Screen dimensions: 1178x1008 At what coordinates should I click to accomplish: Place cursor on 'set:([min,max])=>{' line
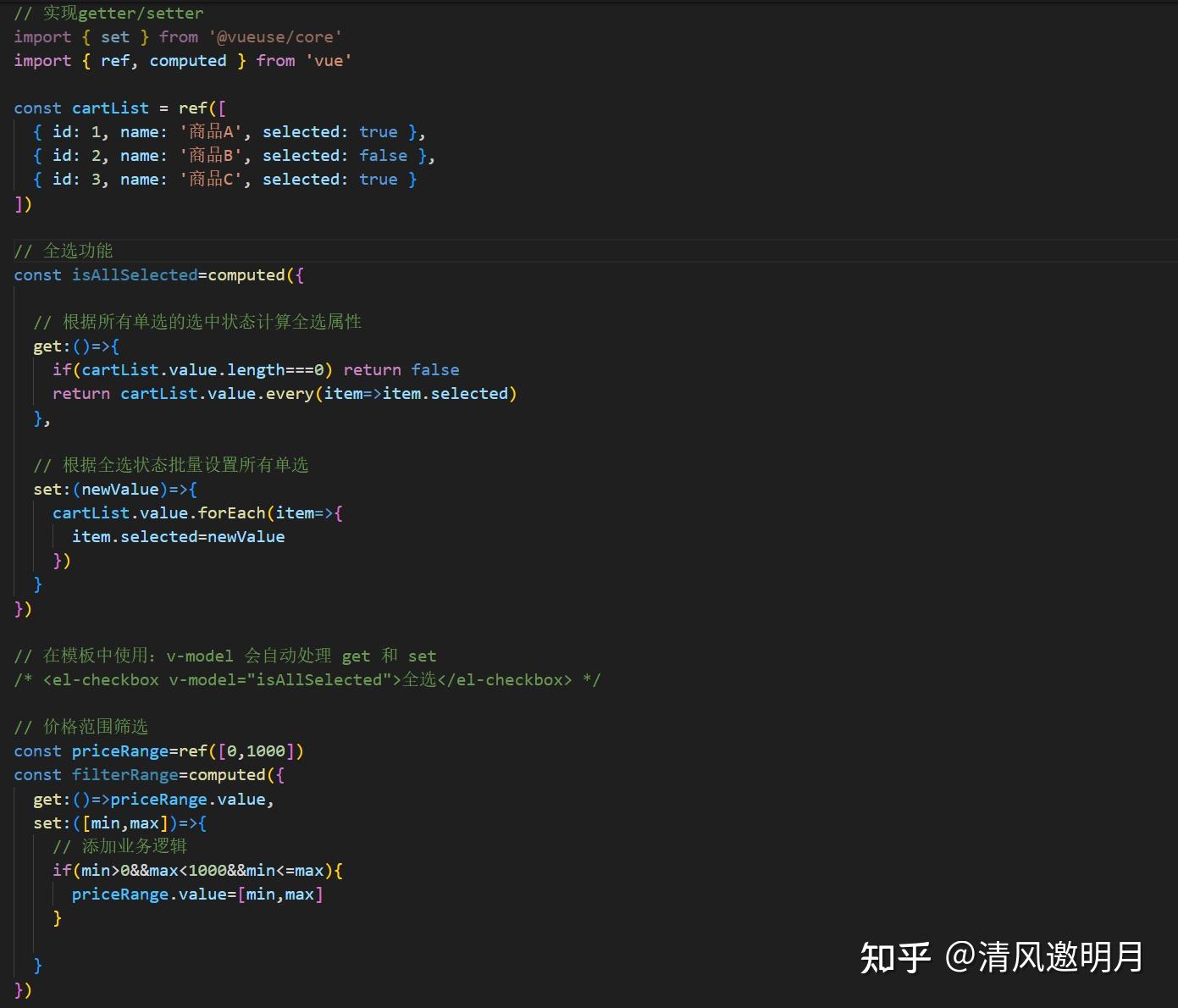pyautogui.click(x=119, y=822)
